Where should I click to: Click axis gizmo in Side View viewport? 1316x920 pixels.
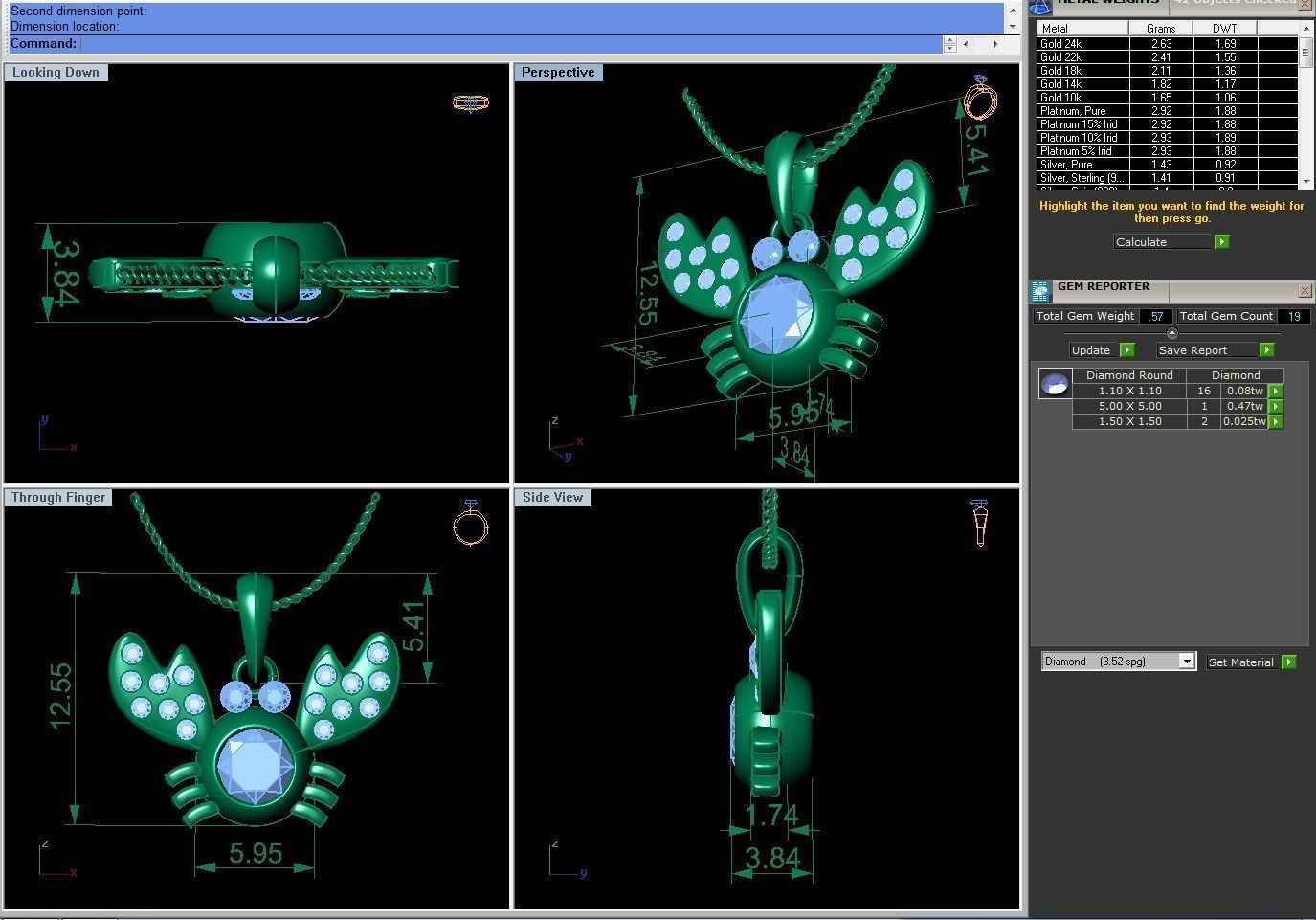[567, 858]
